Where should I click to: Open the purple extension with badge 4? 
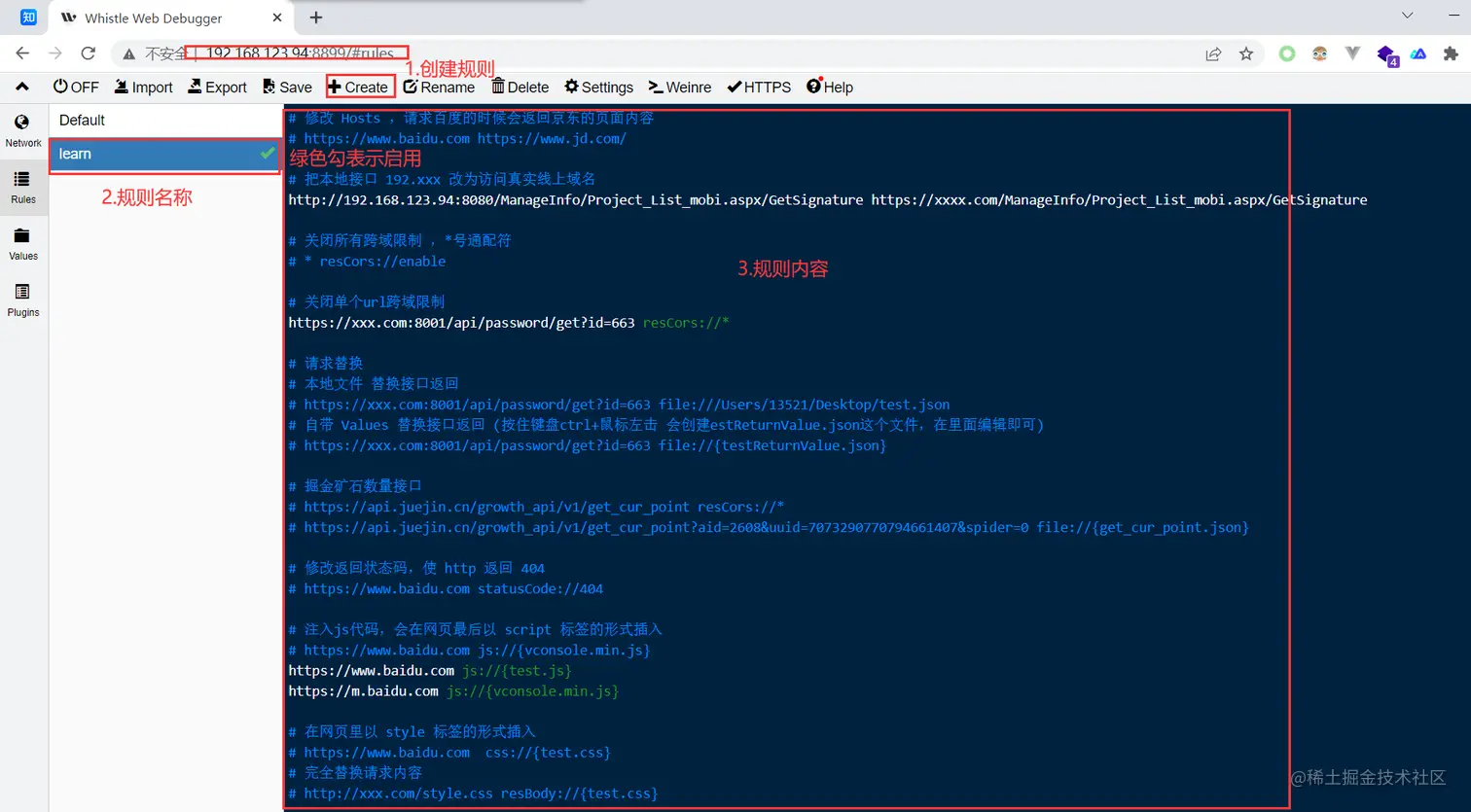(x=1386, y=54)
